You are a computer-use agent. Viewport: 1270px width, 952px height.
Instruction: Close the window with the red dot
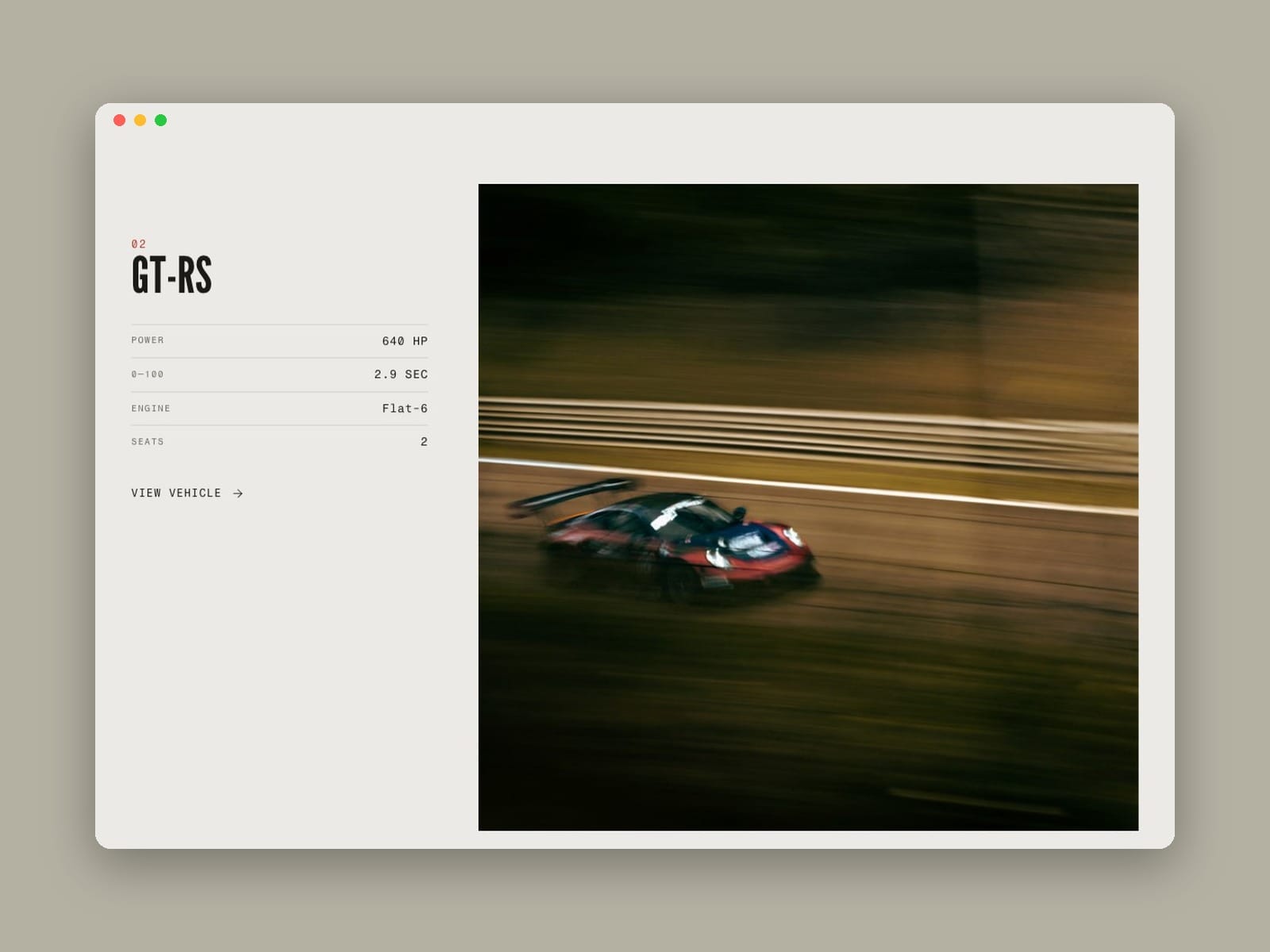tap(120, 121)
